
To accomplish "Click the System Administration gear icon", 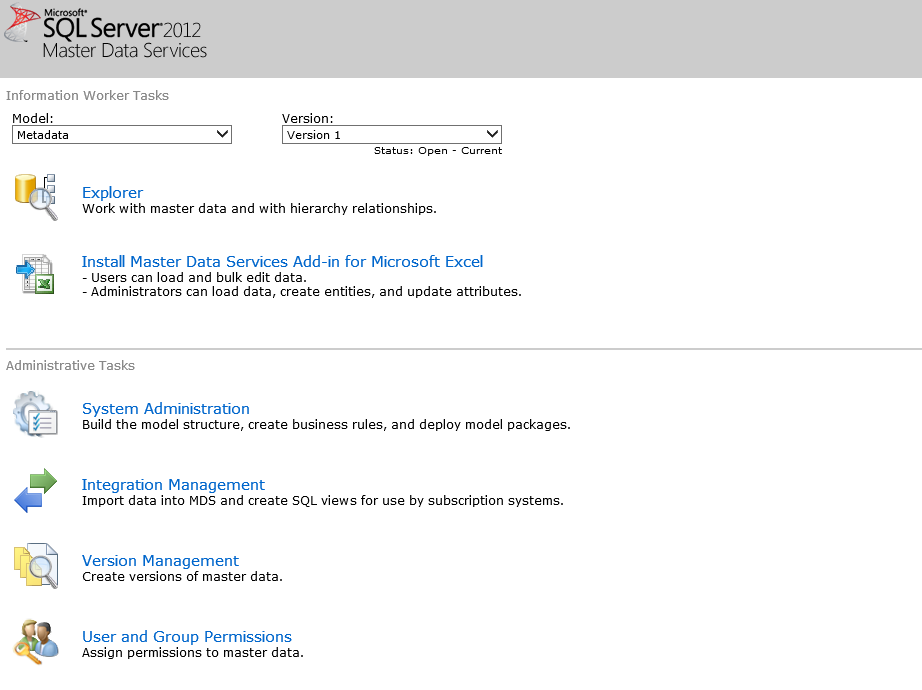I will click(36, 414).
